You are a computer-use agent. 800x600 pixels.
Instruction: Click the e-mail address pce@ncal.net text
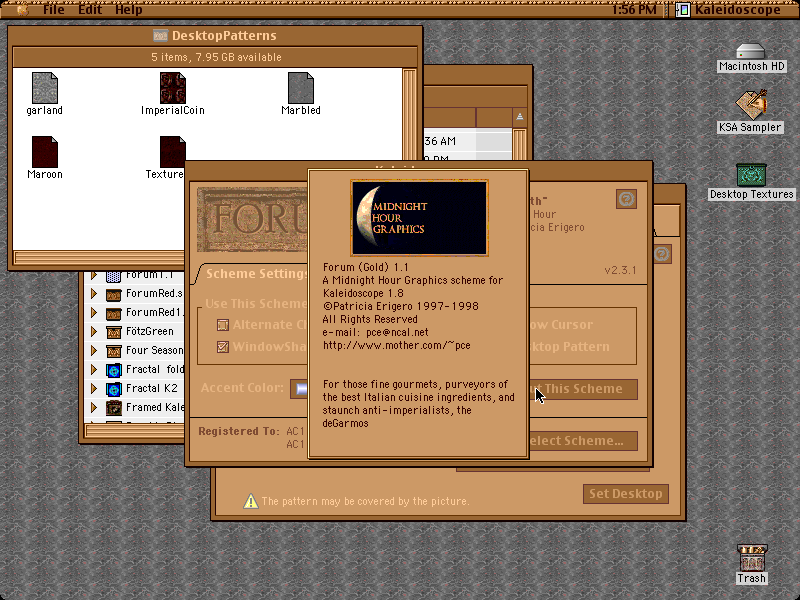[397, 333]
